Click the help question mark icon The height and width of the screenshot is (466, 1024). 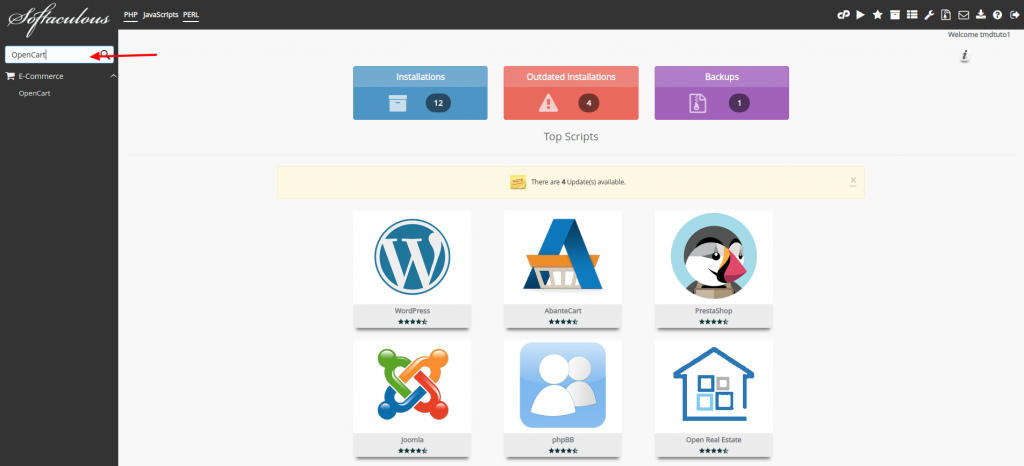(997, 15)
